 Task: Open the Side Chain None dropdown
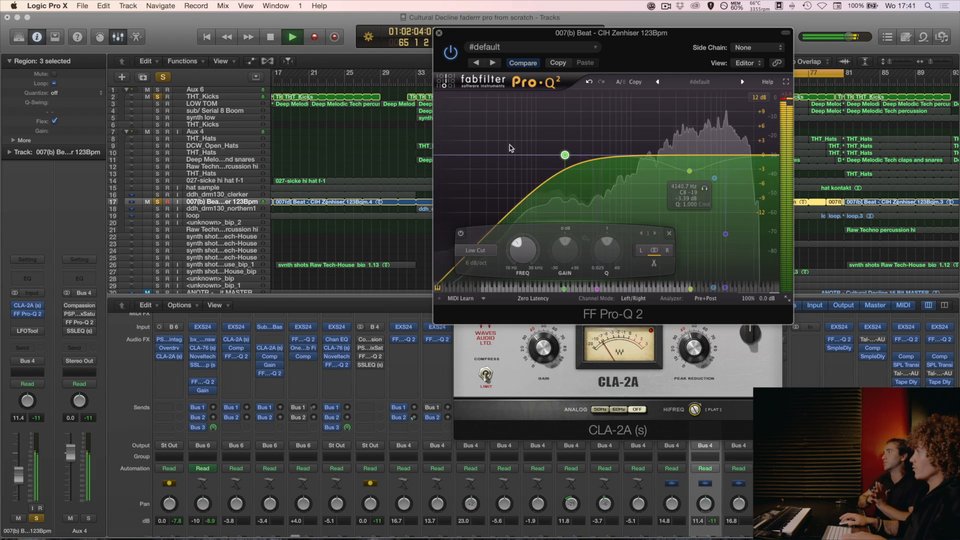point(758,47)
